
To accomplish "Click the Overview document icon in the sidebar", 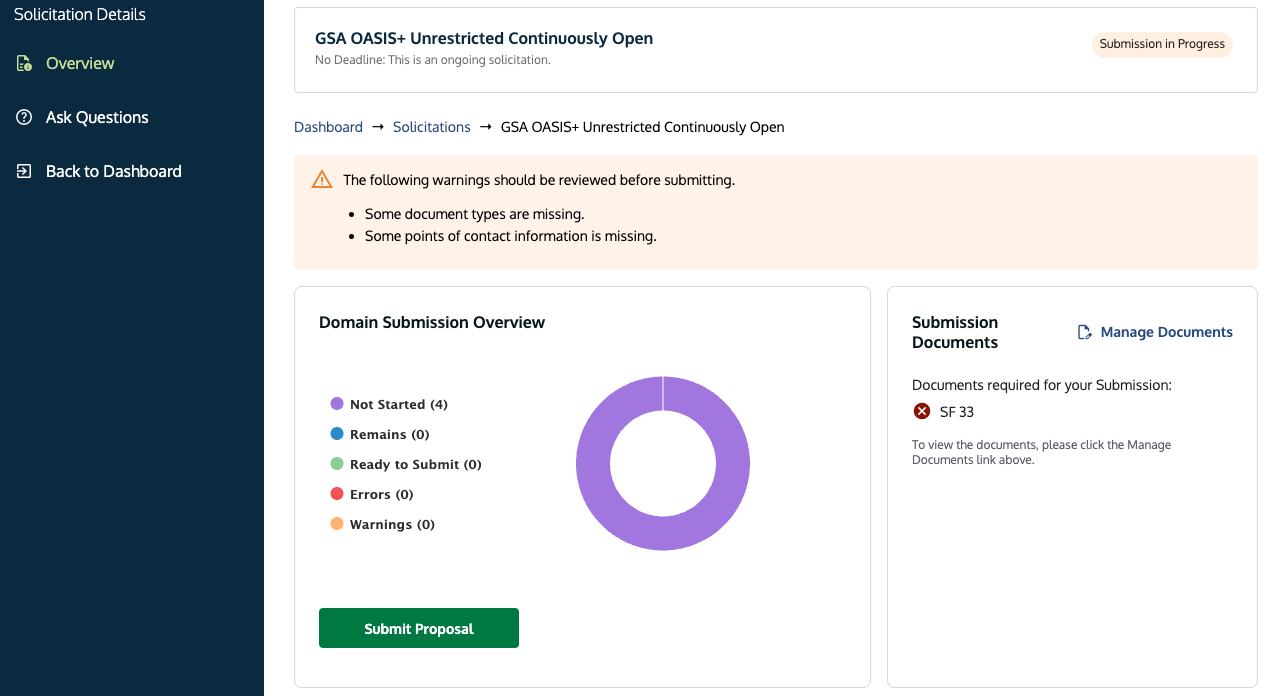I will (x=22, y=62).
